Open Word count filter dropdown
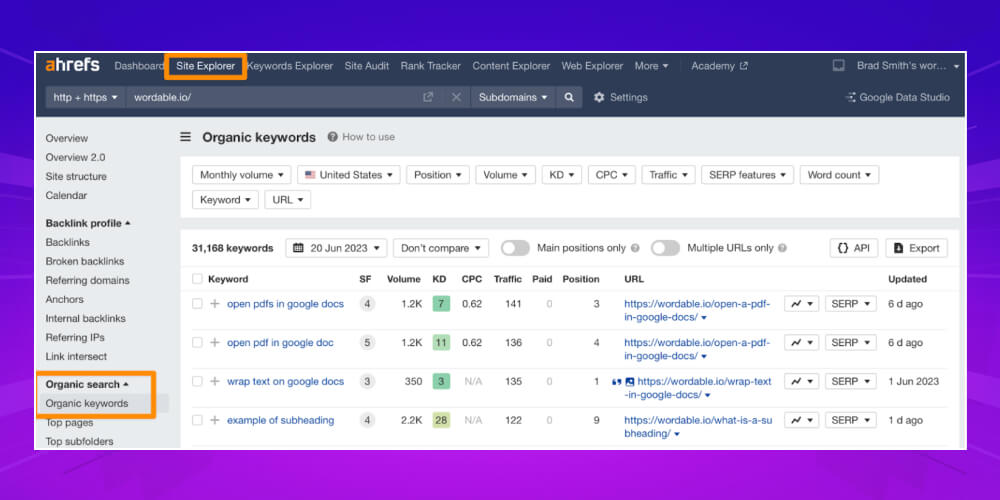1000x500 pixels. [x=839, y=175]
